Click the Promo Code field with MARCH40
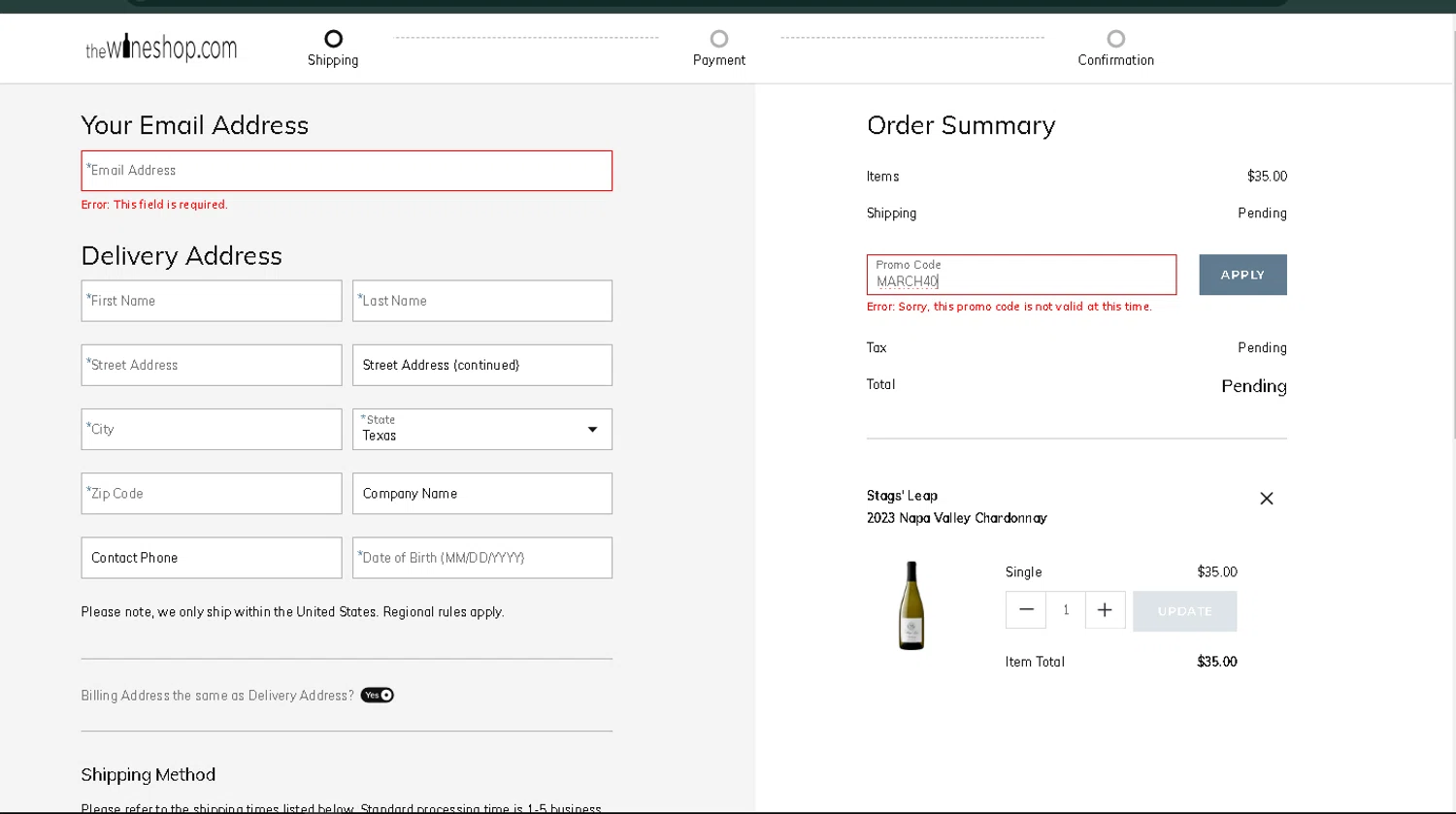1456x814 pixels. [x=1021, y=275]
